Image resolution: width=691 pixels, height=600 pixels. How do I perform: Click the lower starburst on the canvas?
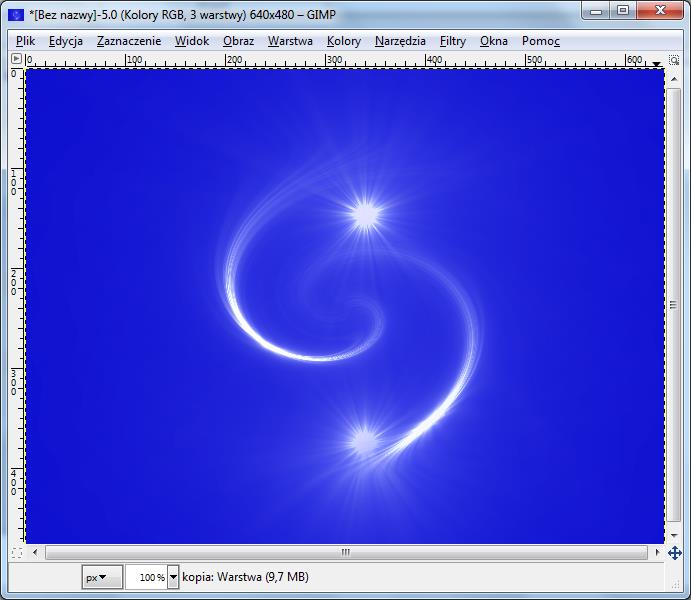coord(365,441)
